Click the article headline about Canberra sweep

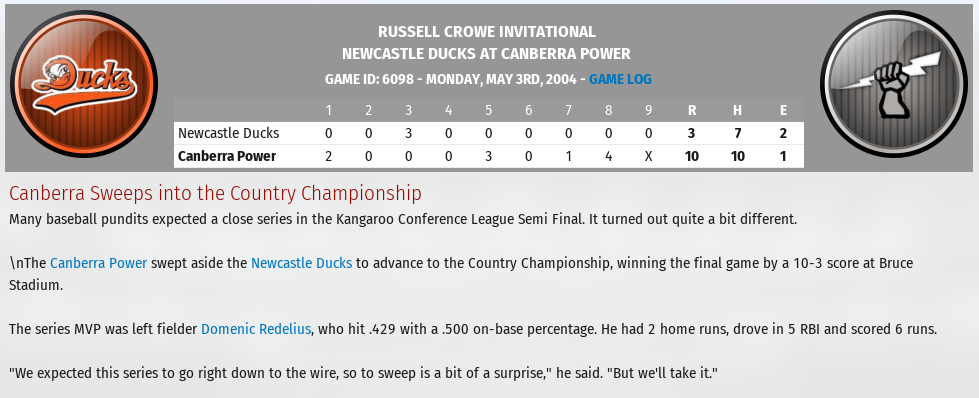point(215,194)
